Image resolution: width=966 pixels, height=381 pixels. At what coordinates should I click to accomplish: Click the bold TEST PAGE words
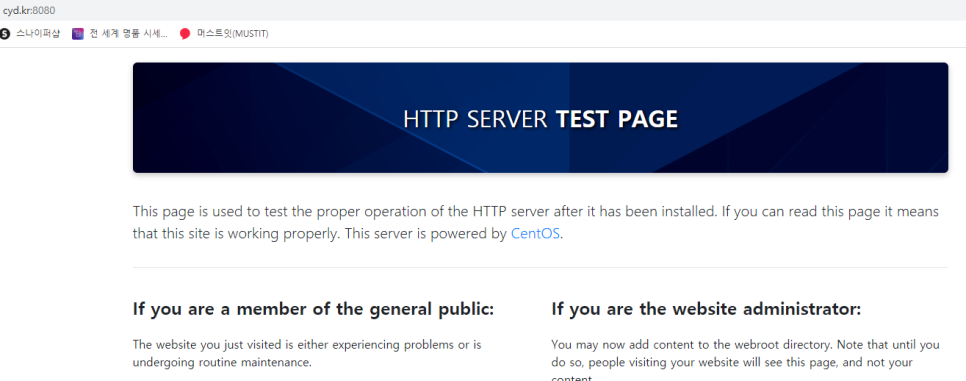(617, 119)
